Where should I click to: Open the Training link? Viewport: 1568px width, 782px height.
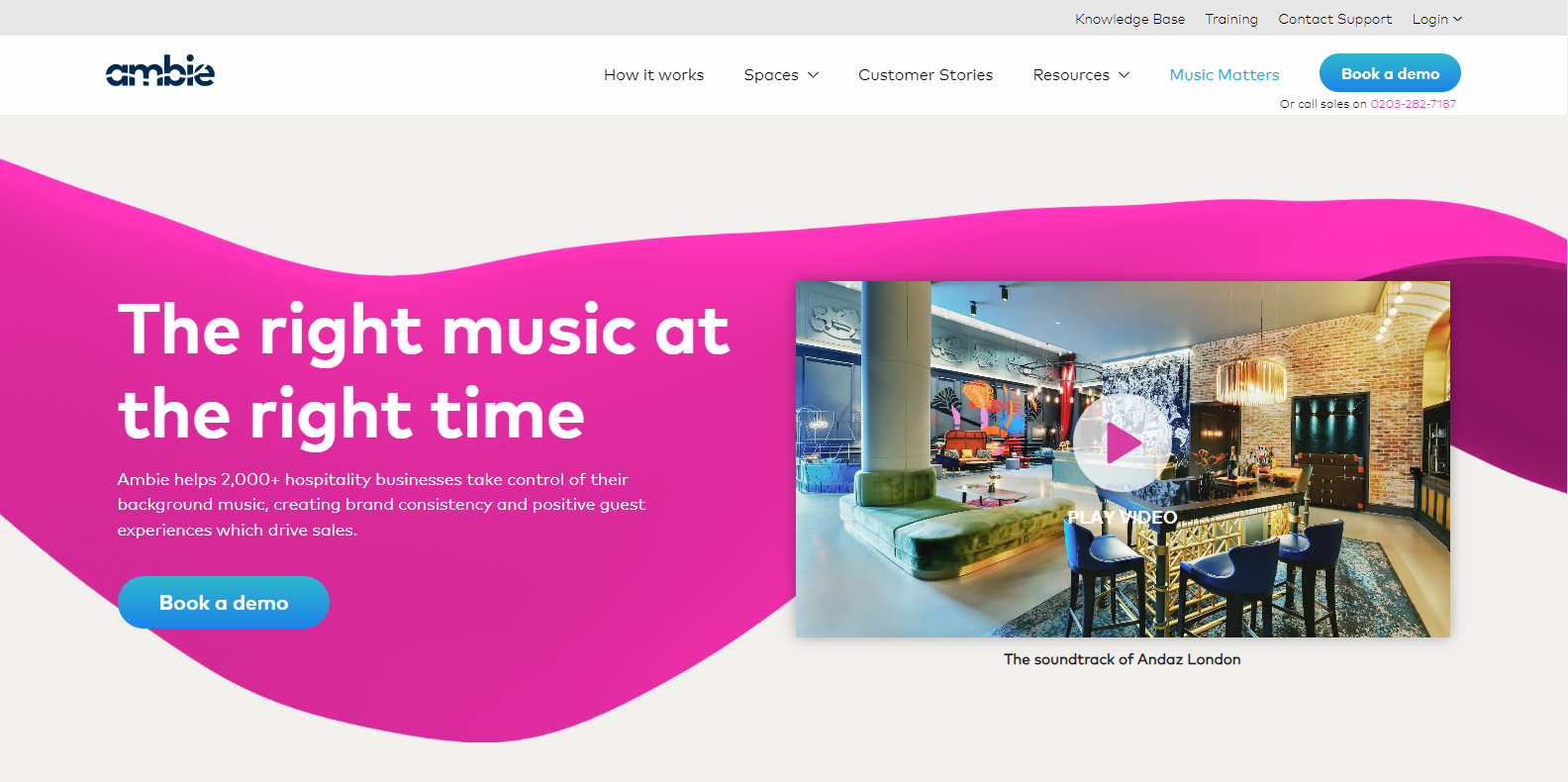coord(1231,19)
